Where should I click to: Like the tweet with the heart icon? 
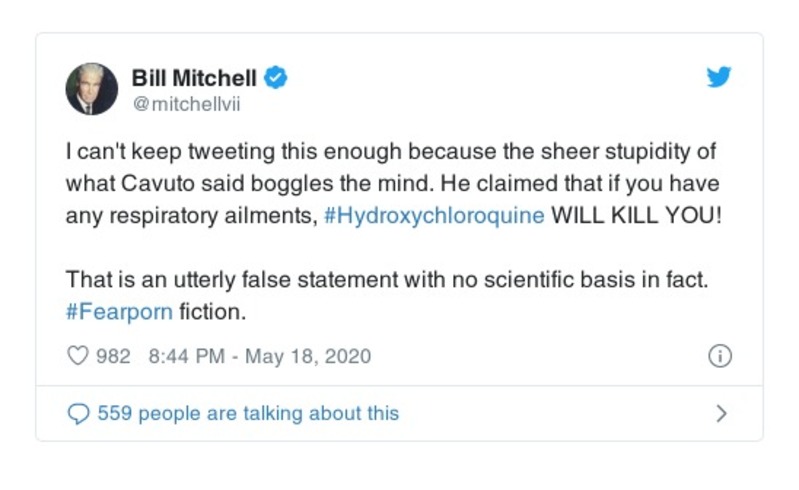coord(78,355)
